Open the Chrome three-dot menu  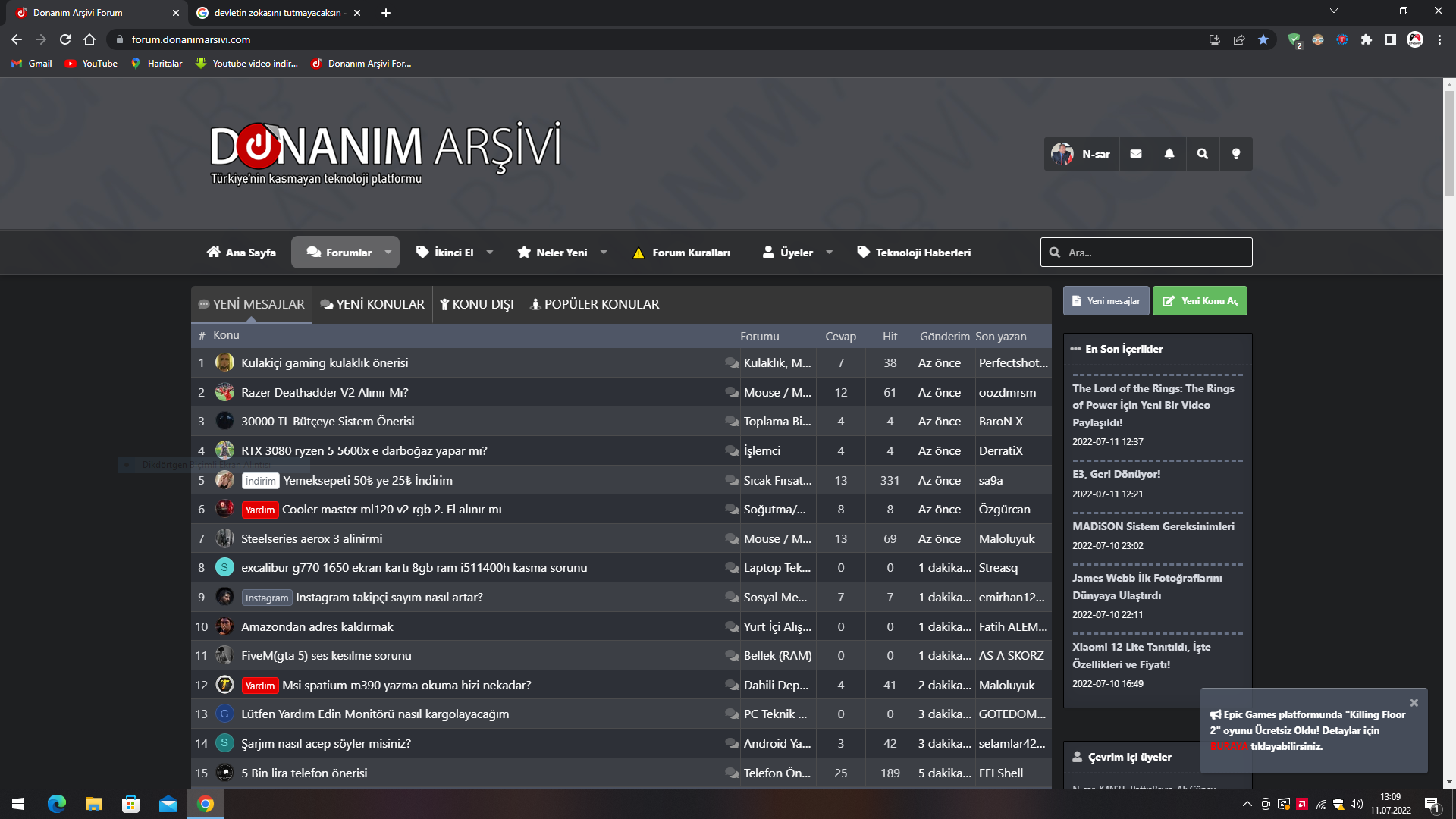click(1439, 39)
